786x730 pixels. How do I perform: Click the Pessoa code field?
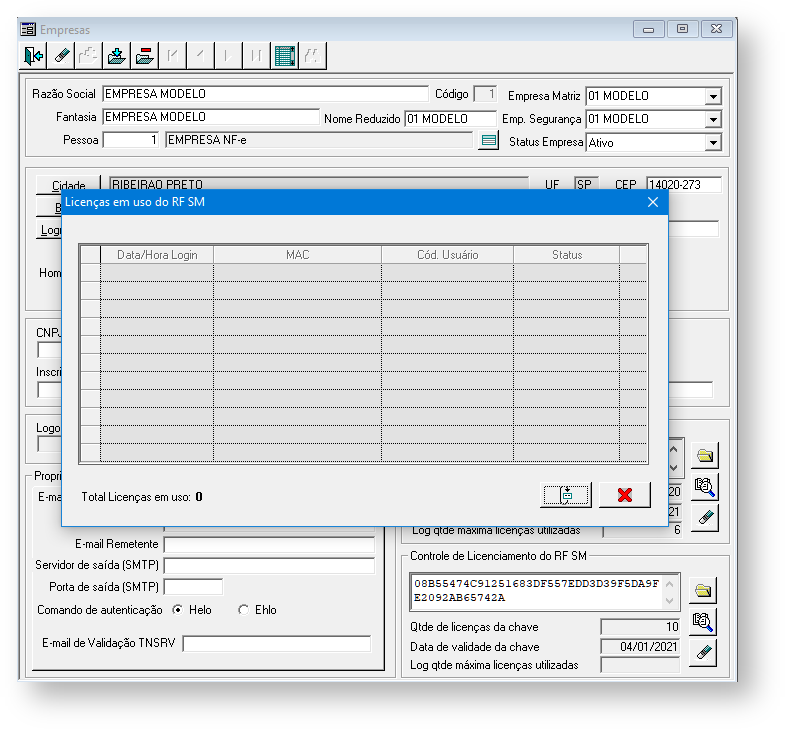[x=131, y=140]
